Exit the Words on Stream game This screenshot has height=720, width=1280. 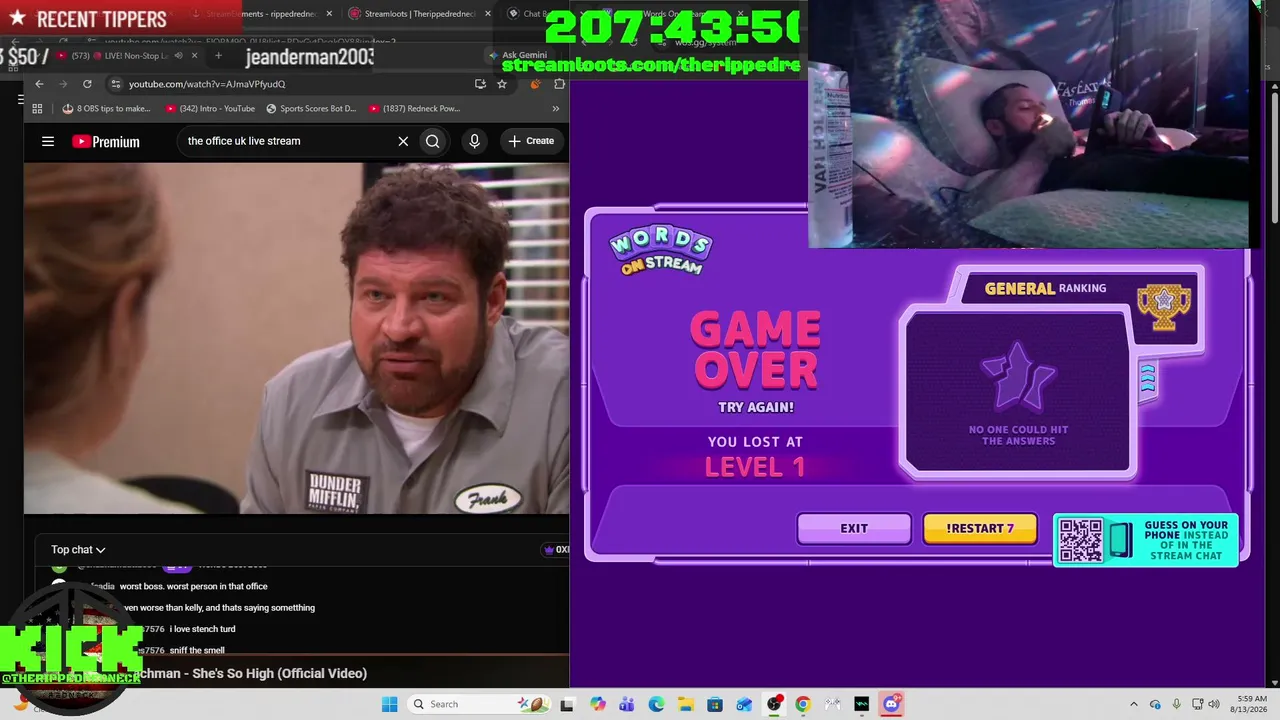pos(854,528)
